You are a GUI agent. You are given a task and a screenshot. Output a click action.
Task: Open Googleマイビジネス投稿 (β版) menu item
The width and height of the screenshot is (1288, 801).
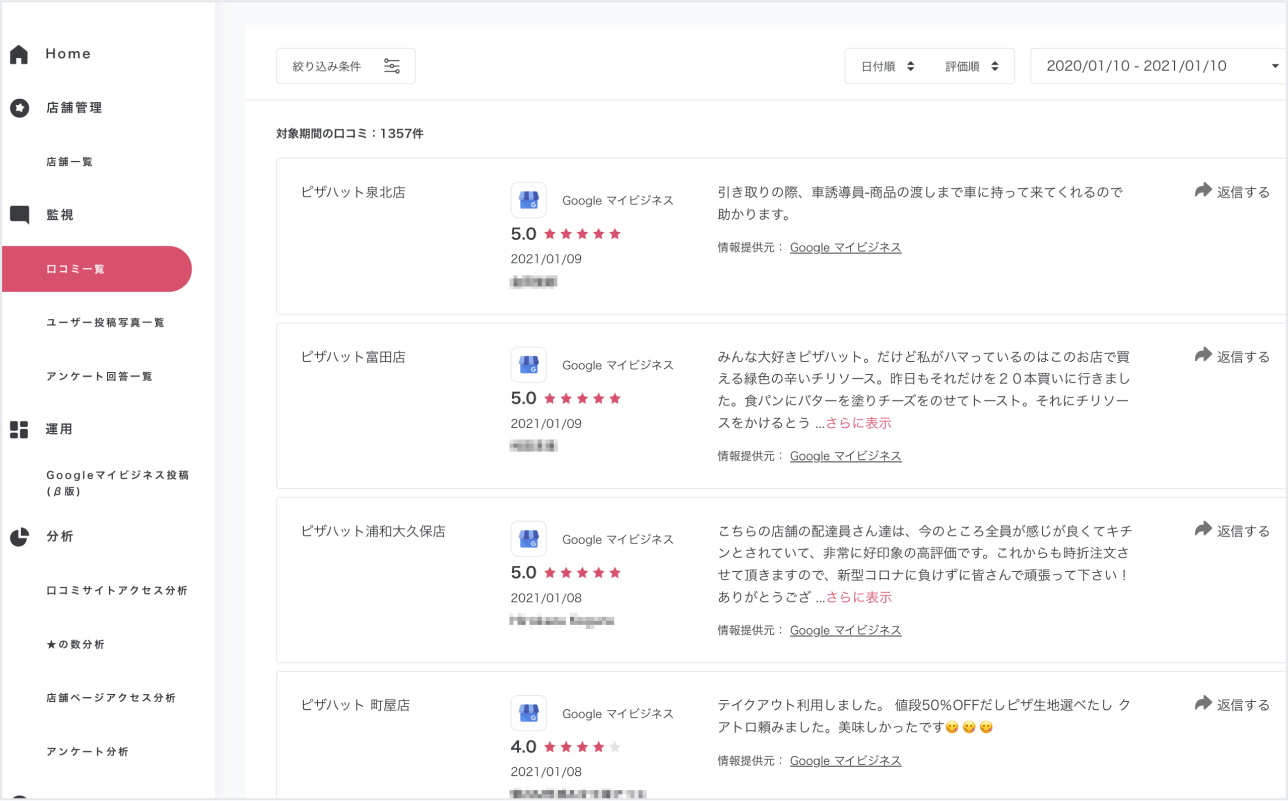117,483
